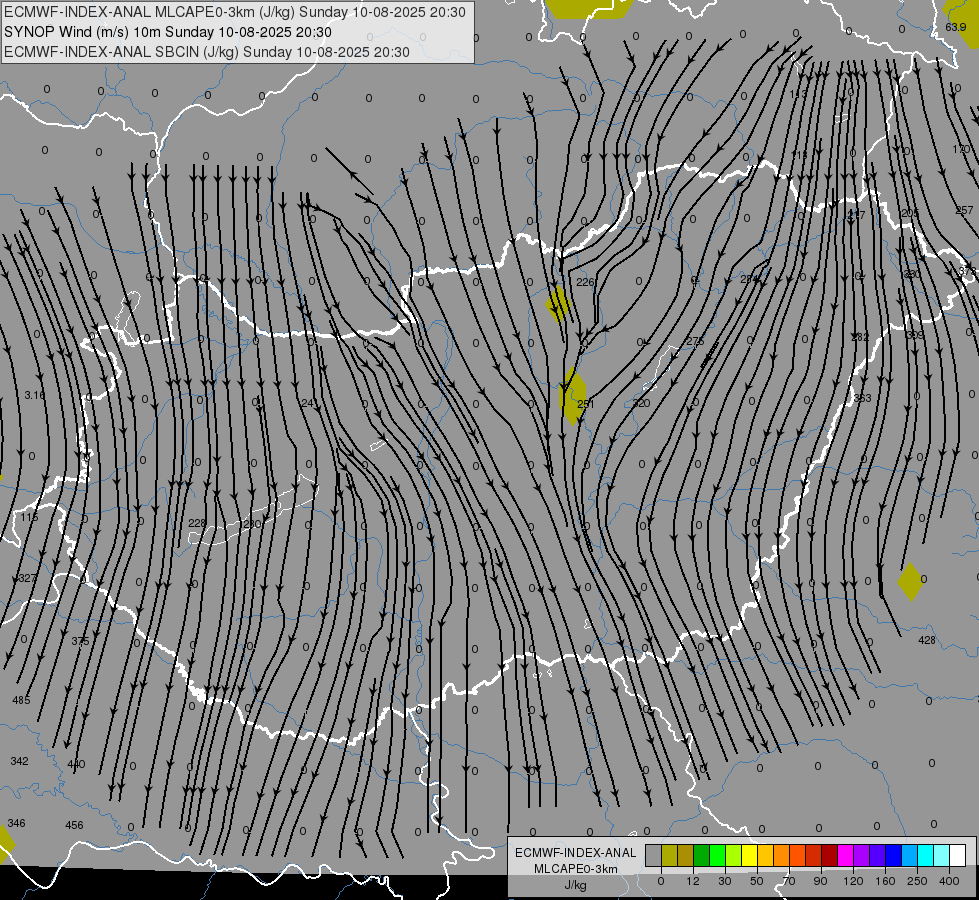Click the legend label 'MLCAPE0-3km'
Image resolution: width=979 pixels, height=900 pixels.
coord(575,869)
